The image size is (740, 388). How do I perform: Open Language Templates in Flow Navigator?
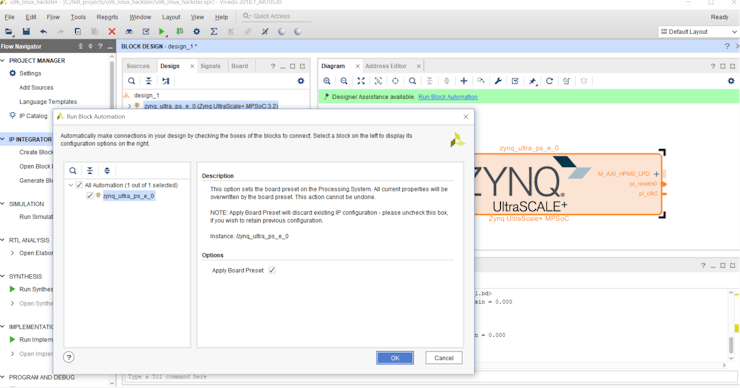(x=48, y=102)
